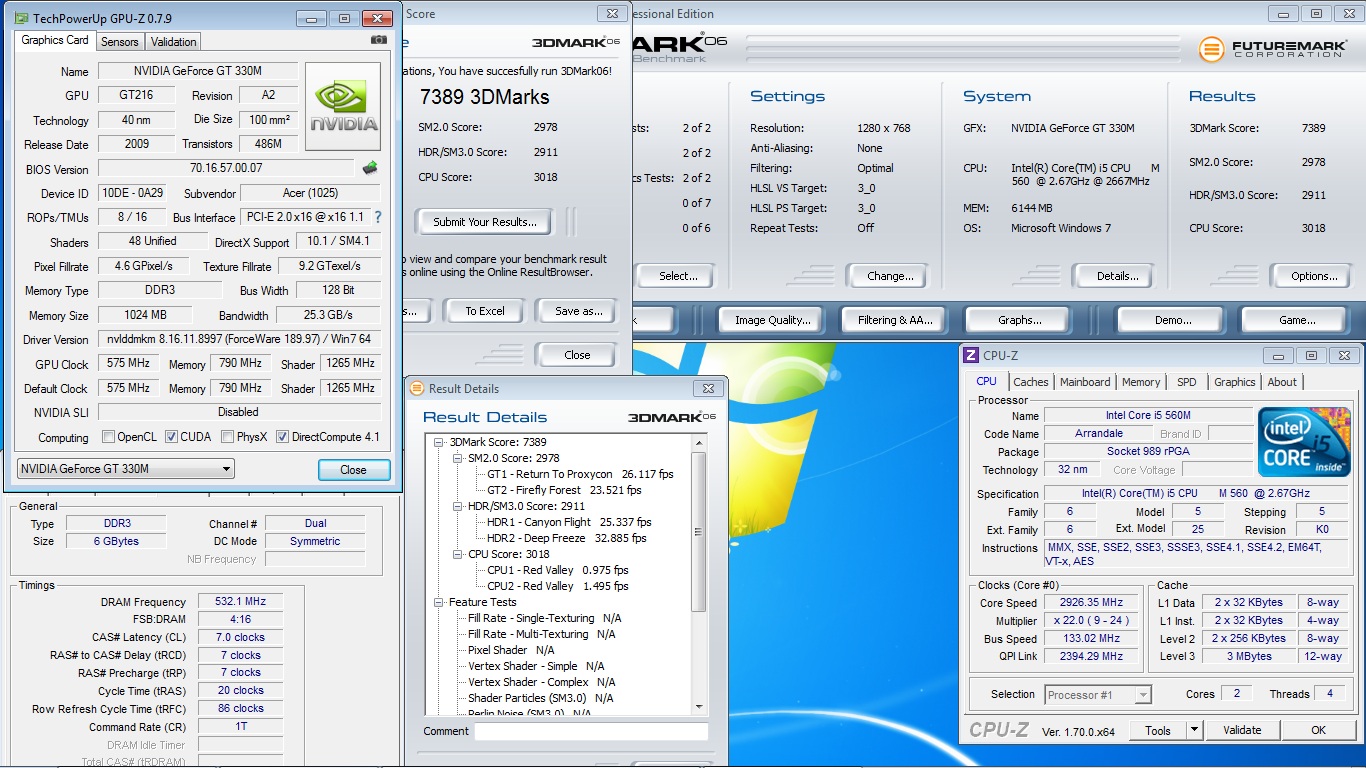The width and height of the screenshot is (1366, 768).
Task: Select the Graphics Card tab in GPU-Z
Action: [55, 40]
